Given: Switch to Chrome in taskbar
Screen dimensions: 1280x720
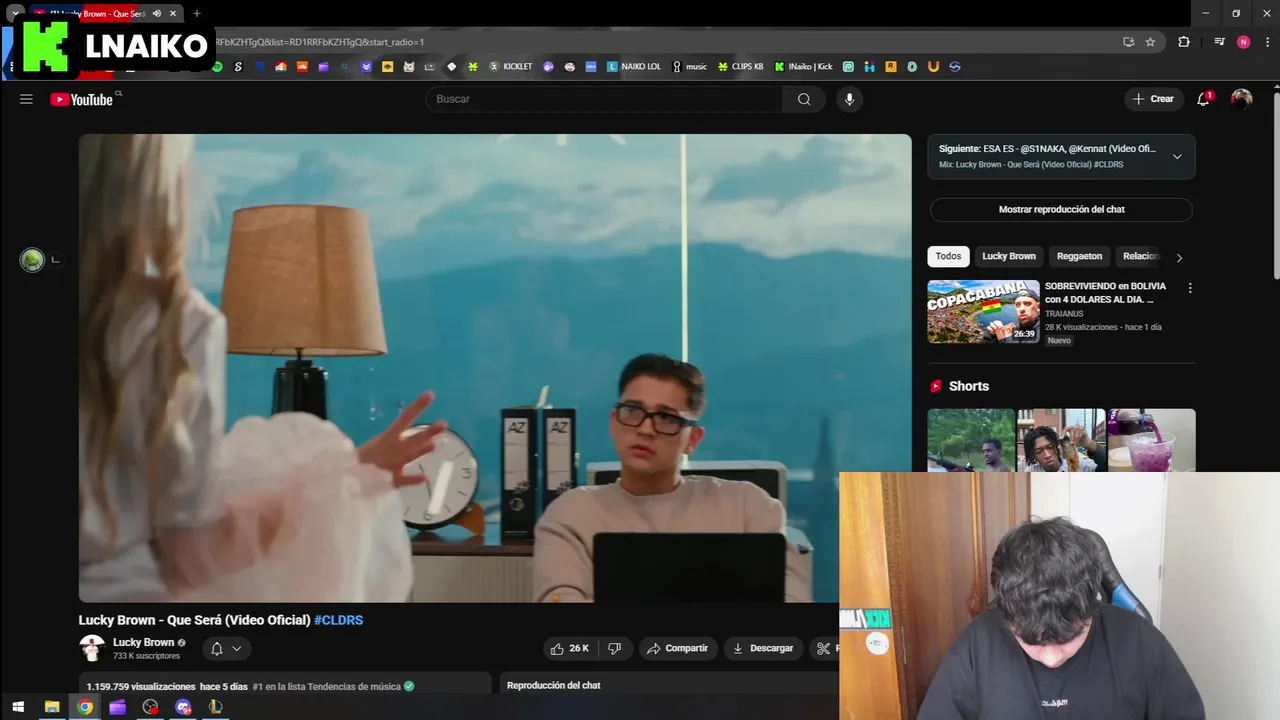Looking at the screenshot, I should point(85,707).
